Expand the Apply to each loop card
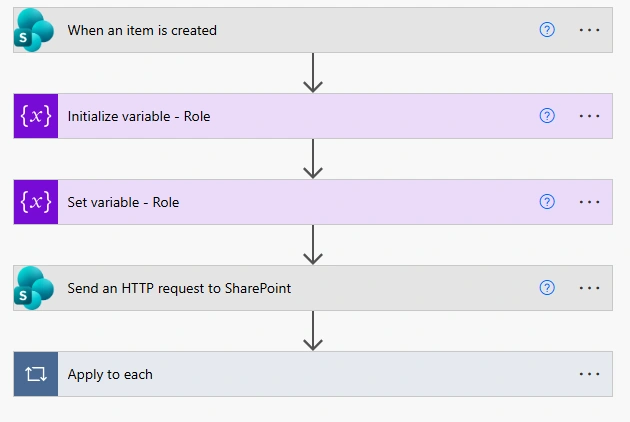Viewport: 630px width, 422px height. click(x=313, y=374)
